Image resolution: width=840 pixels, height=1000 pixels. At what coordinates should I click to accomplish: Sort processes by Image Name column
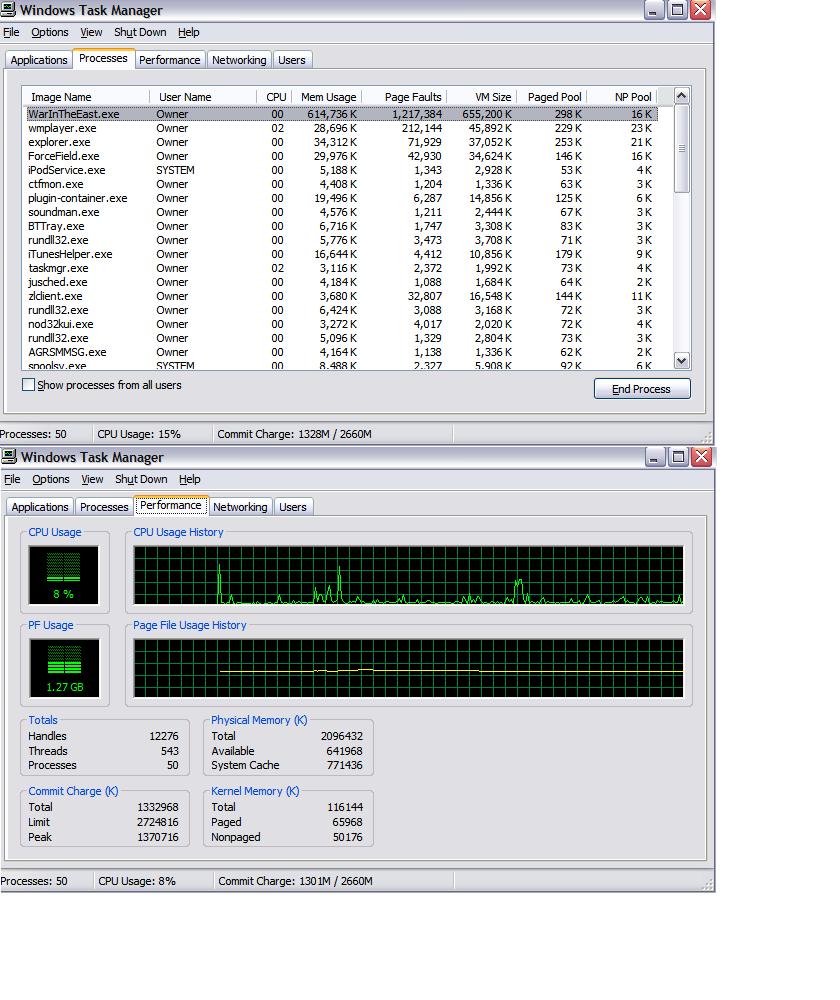click(x=86, y=97)
